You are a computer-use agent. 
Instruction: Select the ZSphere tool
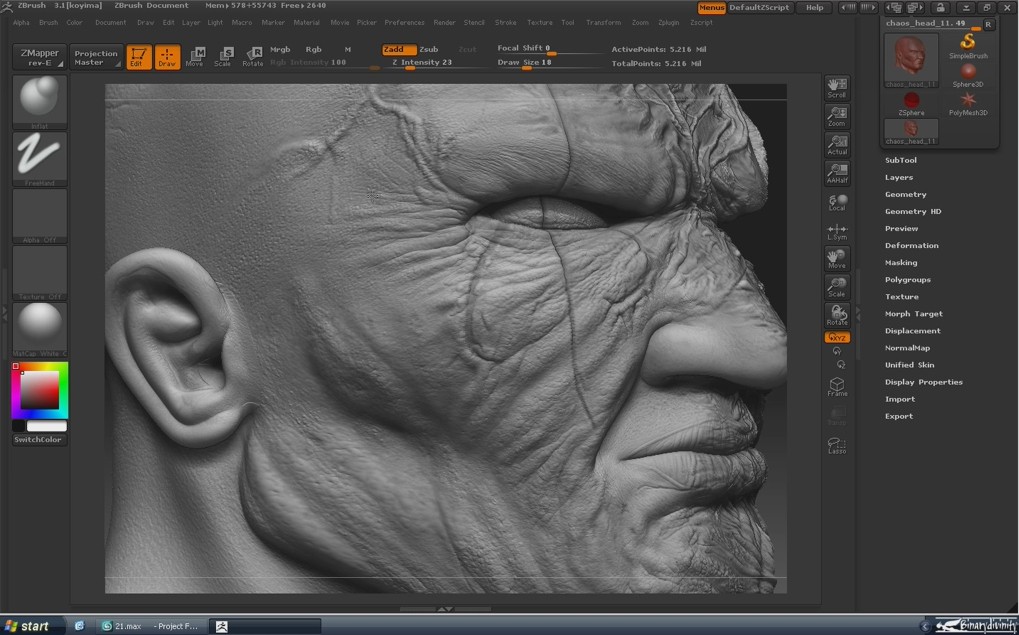coord(912,103)
